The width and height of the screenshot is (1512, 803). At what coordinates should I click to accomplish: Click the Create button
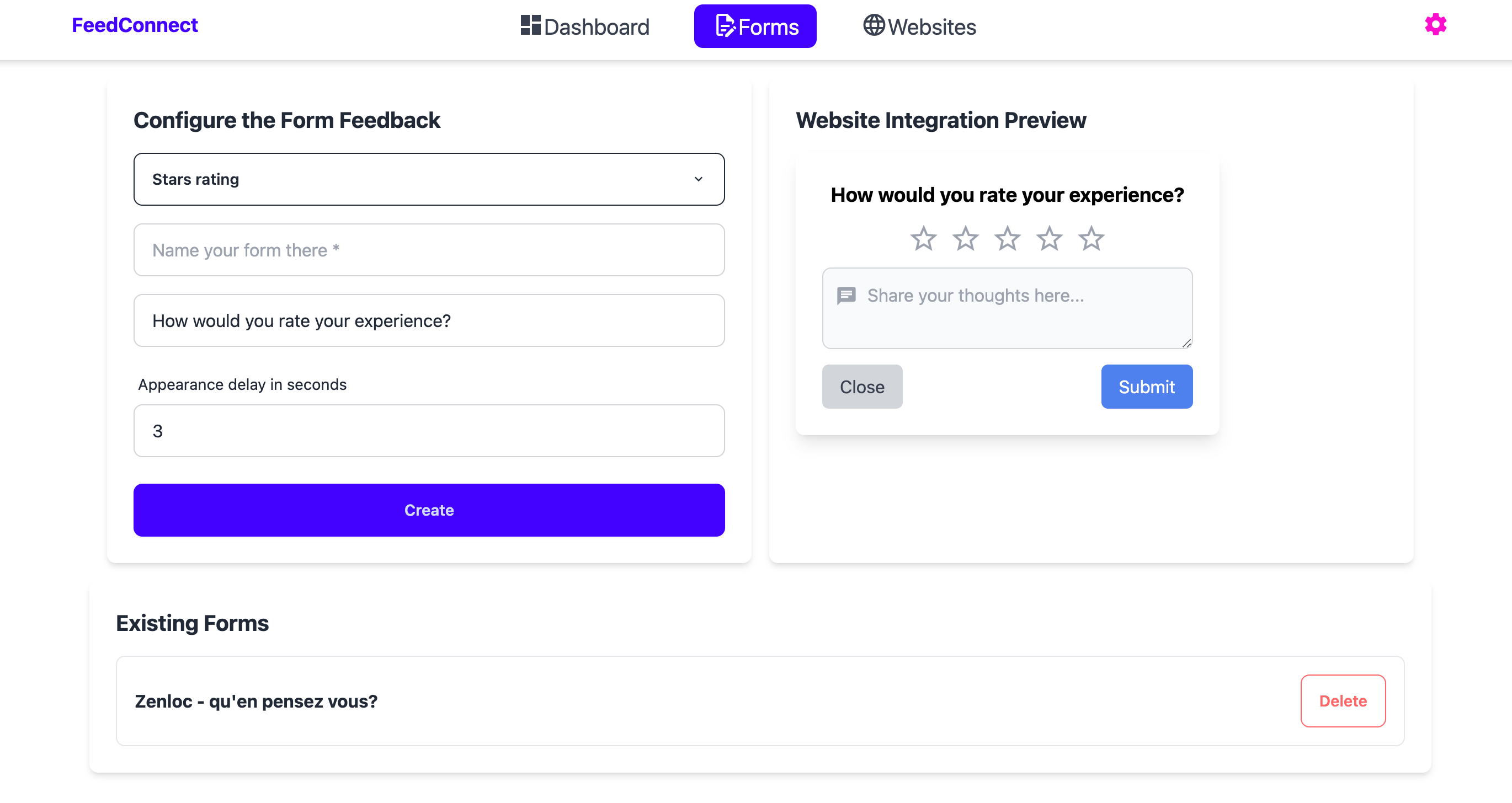pyautogui.click(x=429, y=510)
